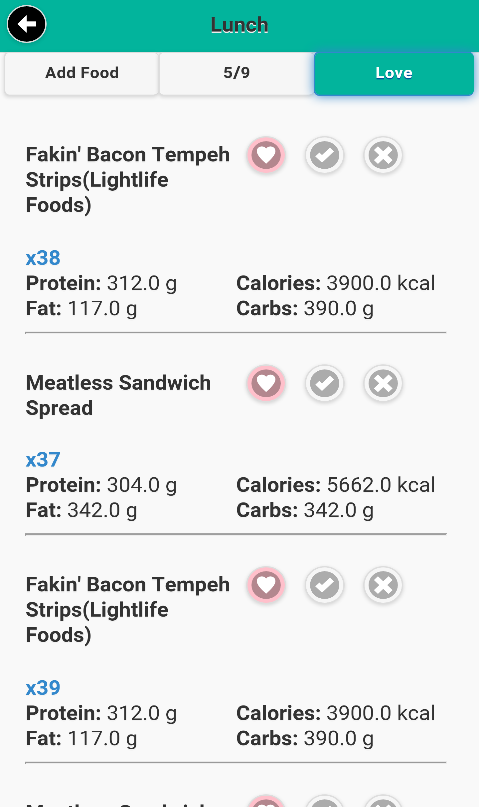Switch to the Love tab
The width and height of the screenshot is (479, 807).
394,73
